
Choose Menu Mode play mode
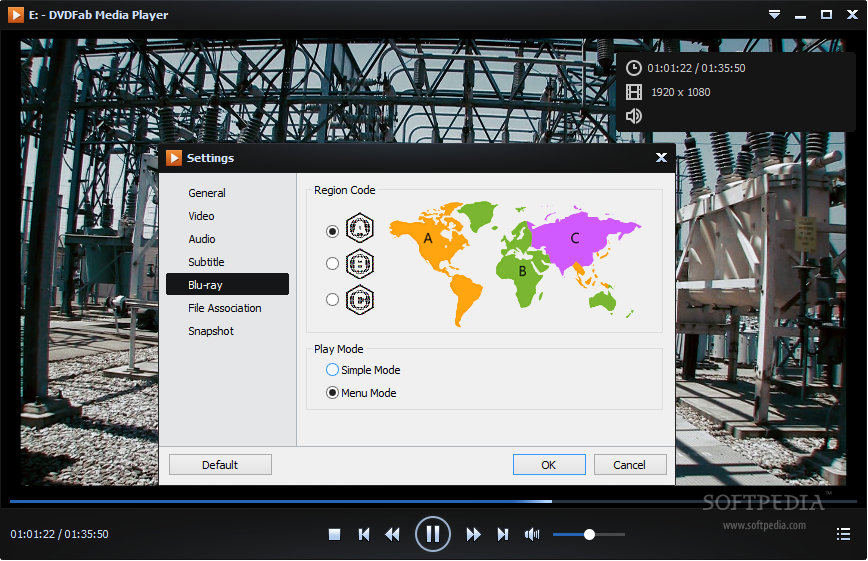(x=361, y=393)
